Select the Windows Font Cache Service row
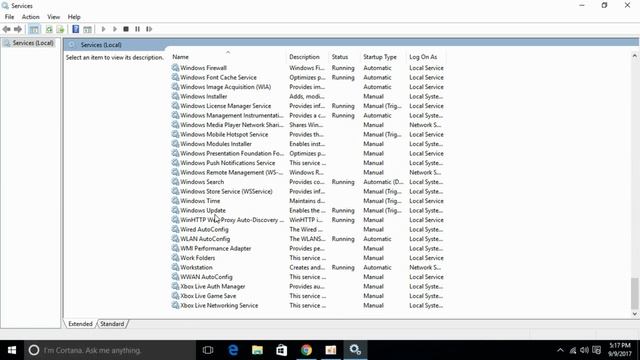 (308, 77)
